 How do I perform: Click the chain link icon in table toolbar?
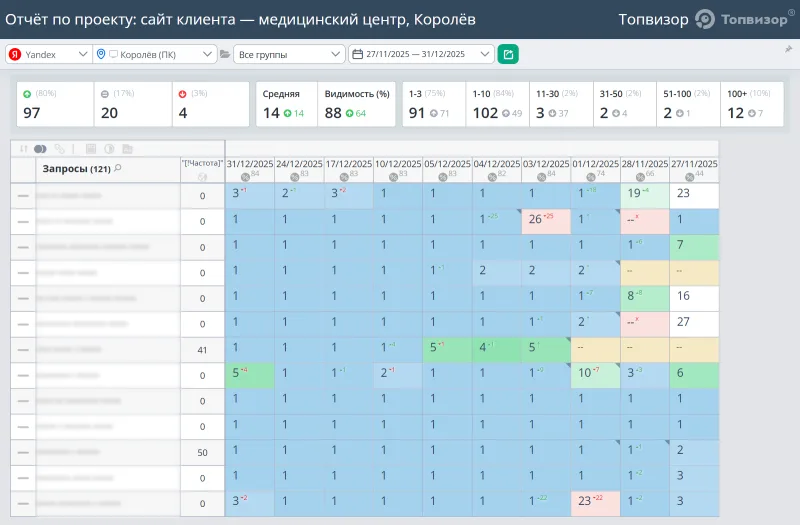pos(60,149)
